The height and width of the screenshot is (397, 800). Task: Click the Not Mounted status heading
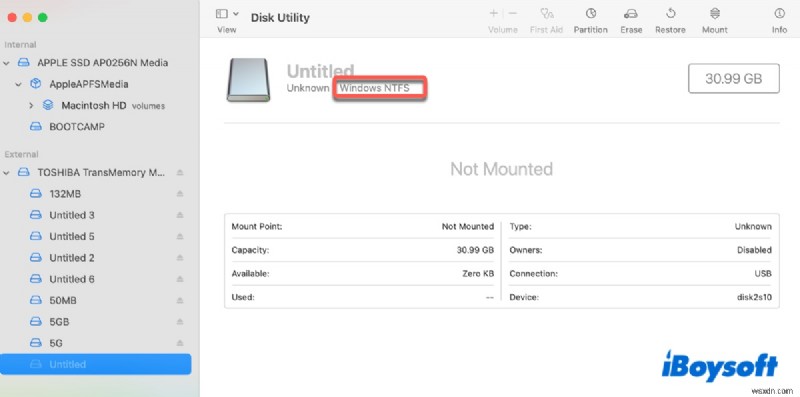point(502,169)
